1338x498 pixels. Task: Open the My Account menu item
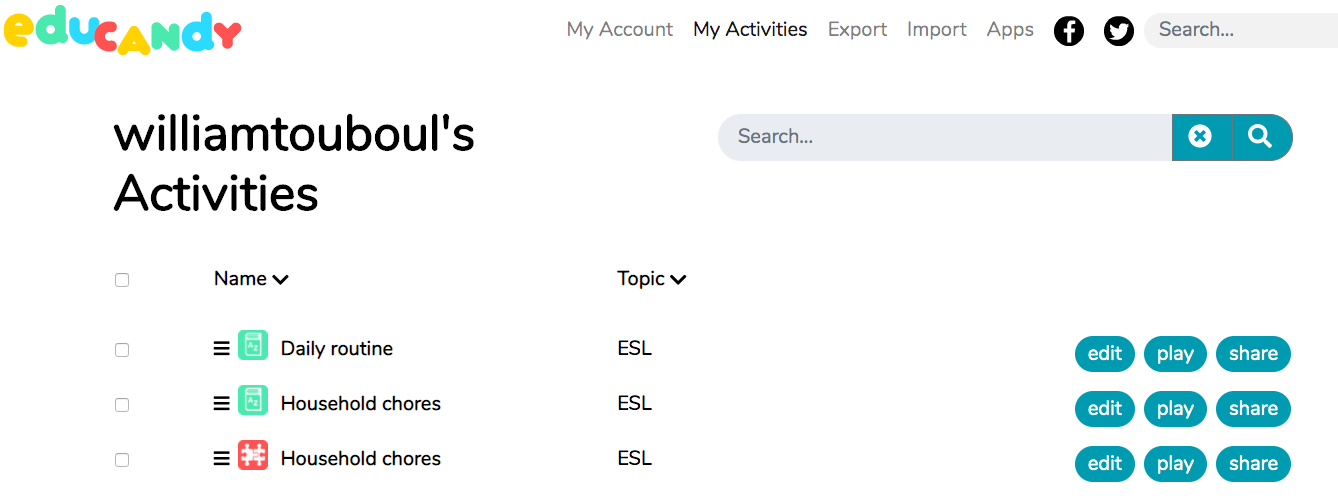point(620,30)
